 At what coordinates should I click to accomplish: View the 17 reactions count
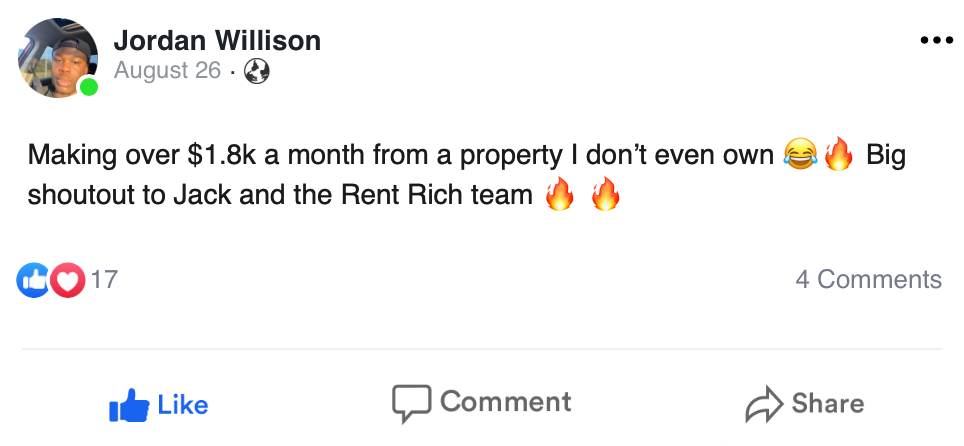click(104, 280)
